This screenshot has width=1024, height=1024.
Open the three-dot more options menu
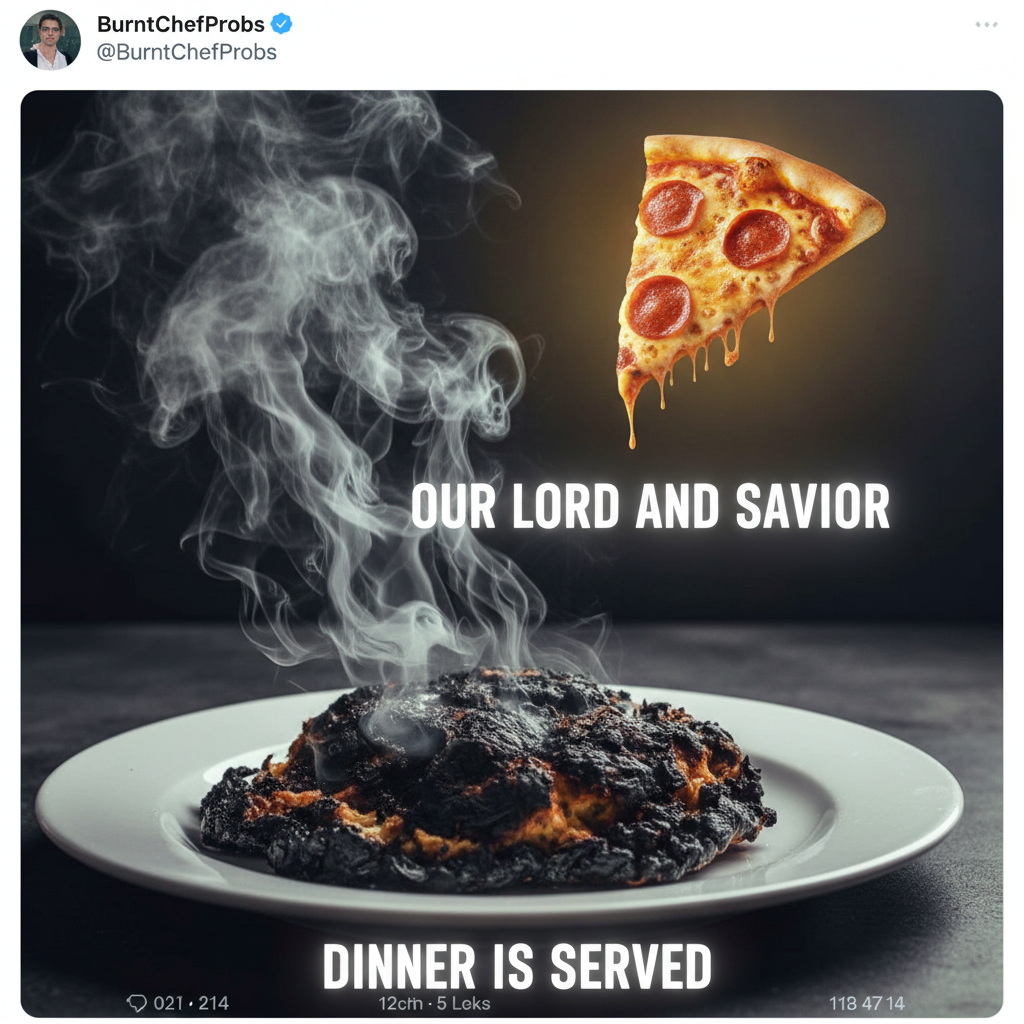click(987, 25)
